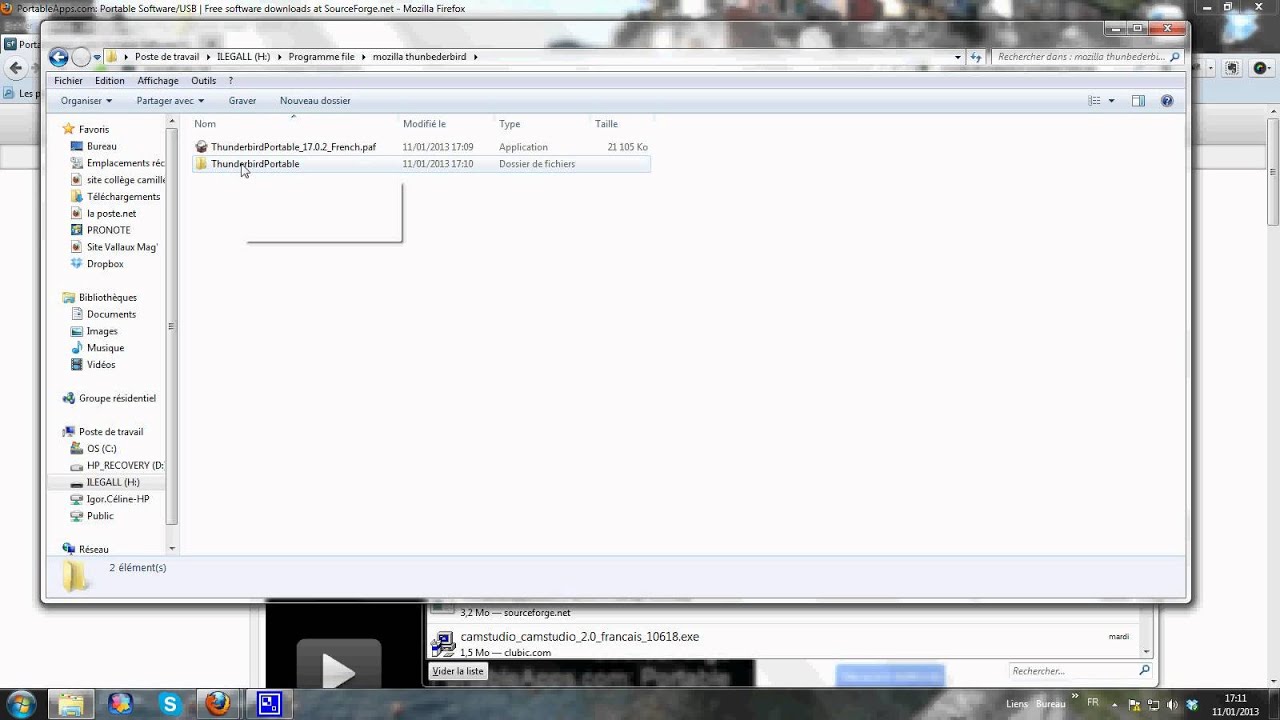Open the address bar history dropdown arrow
Screen dimensions: 1280x720
click(958, 57)
